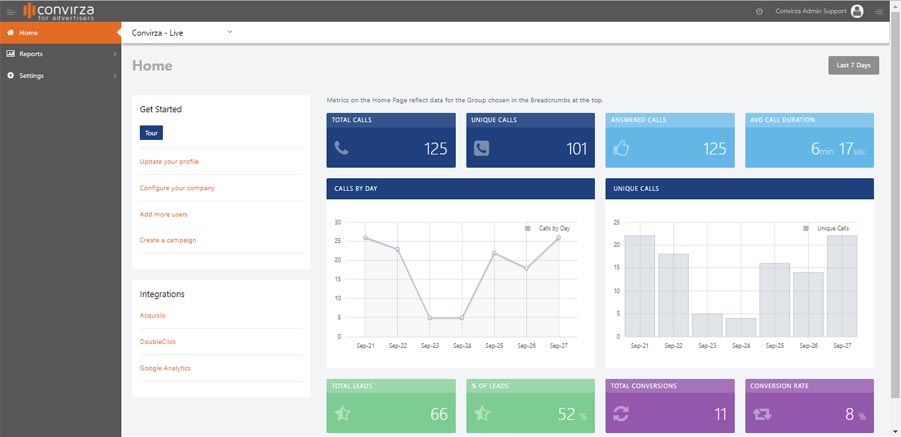Open the user avatar profile icon

pyautogui.click(x=857, y=11)
